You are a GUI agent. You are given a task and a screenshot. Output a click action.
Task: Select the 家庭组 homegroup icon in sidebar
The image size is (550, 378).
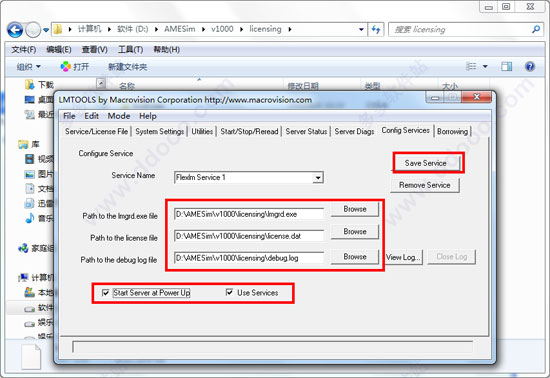point(23,248)
